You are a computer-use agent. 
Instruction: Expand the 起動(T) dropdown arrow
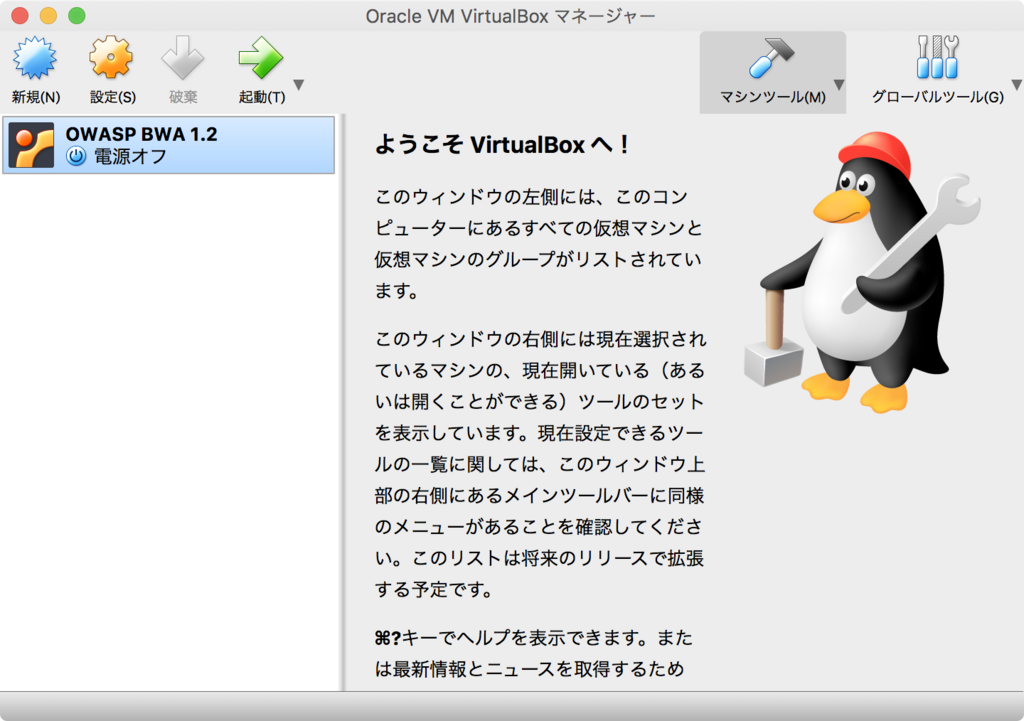pos(299,85)
